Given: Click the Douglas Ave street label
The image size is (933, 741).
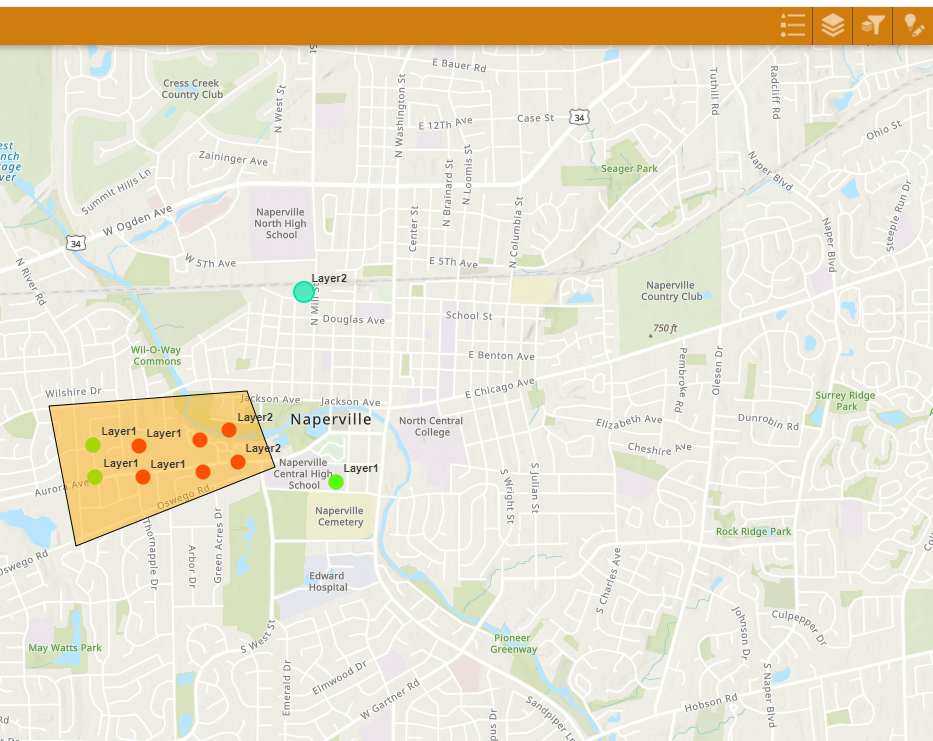Looking at the screenshot, I should point(353,319).
